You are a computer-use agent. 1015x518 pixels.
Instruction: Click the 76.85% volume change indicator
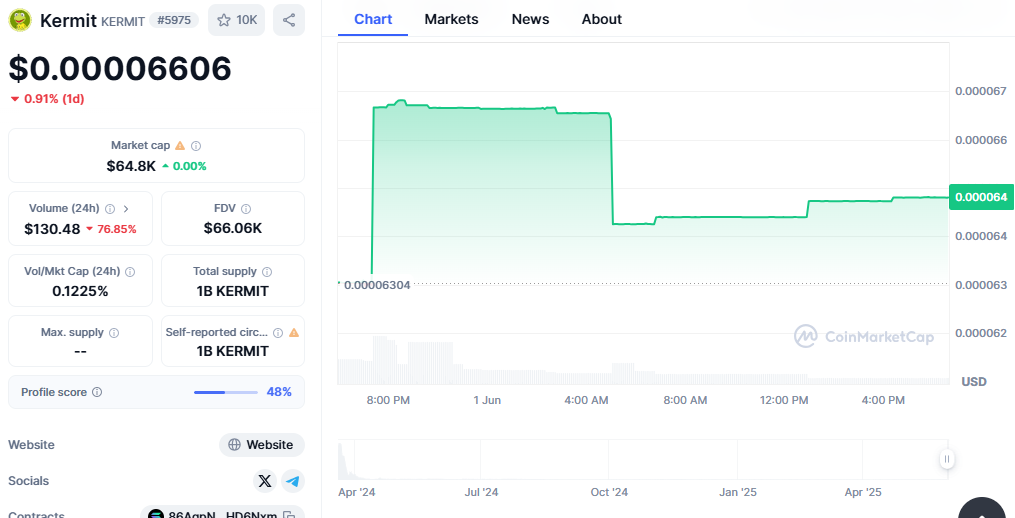[x=111, y=229]
